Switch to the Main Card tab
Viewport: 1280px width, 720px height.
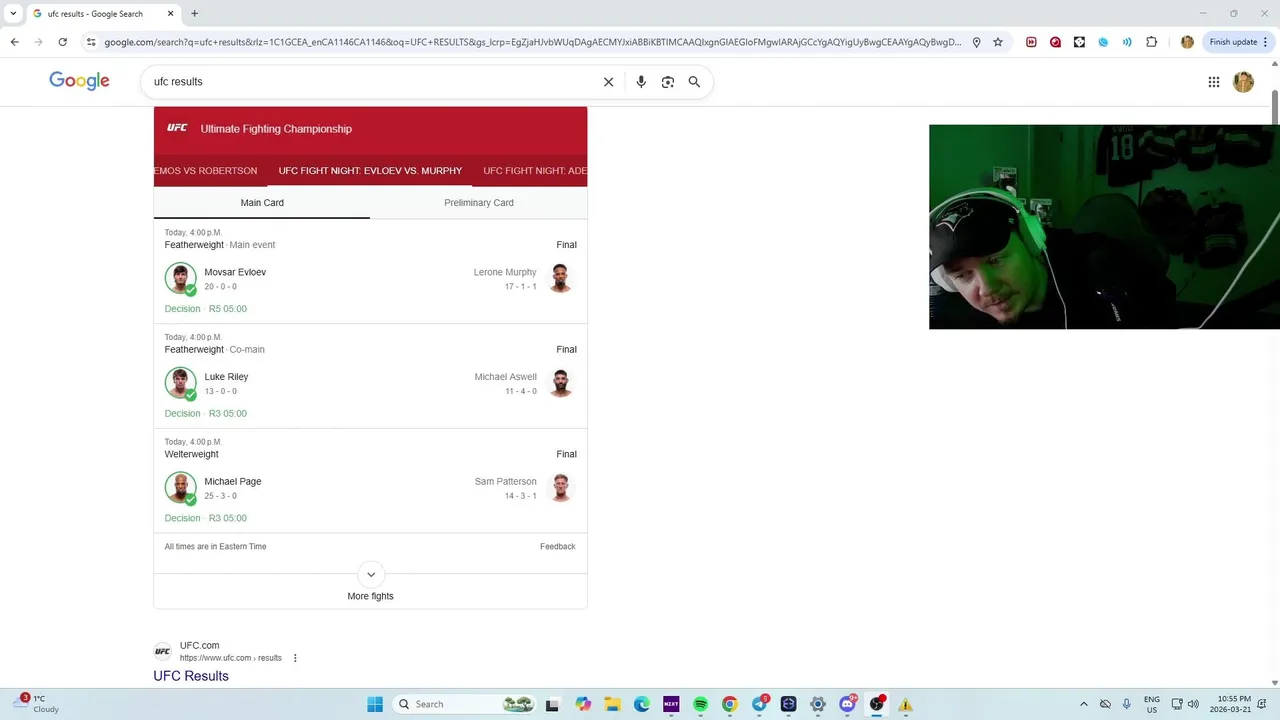pyautogui.click(x=262, y=203)
